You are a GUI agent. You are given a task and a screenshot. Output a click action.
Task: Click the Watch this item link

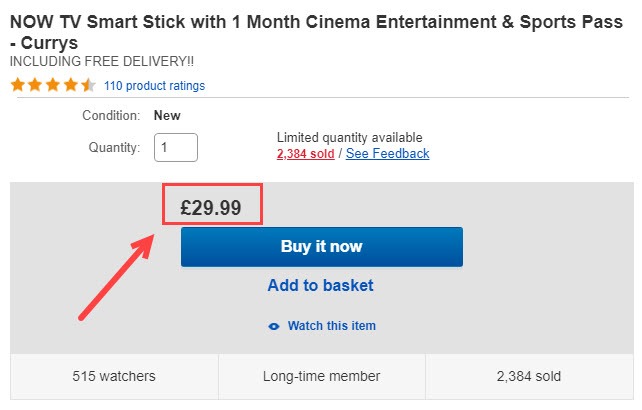(332, 326)
